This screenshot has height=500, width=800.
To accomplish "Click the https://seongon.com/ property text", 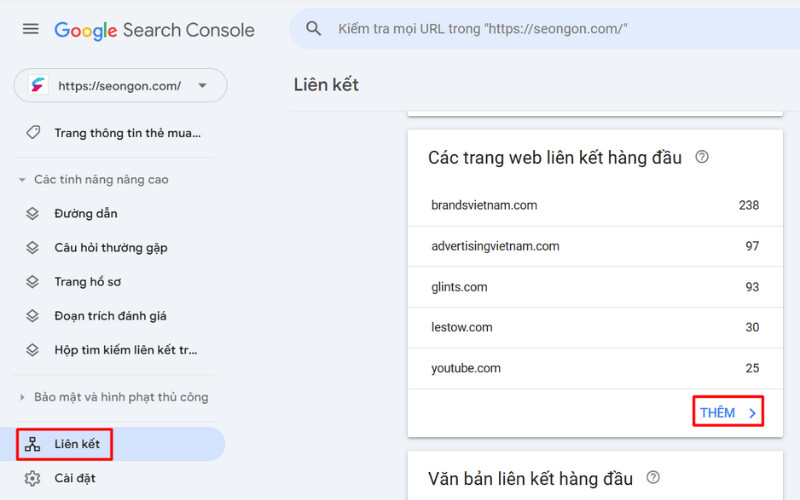I will [x=119, y=86].
